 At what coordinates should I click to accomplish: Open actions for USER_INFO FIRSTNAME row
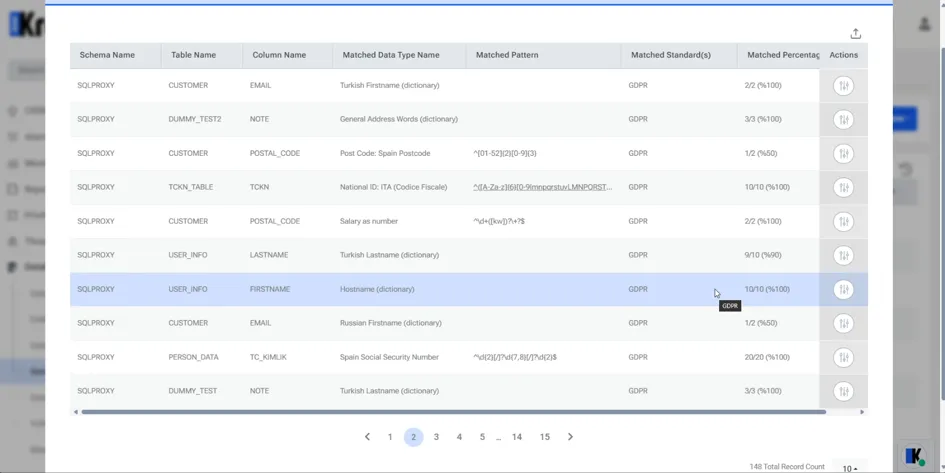(844, 289)
